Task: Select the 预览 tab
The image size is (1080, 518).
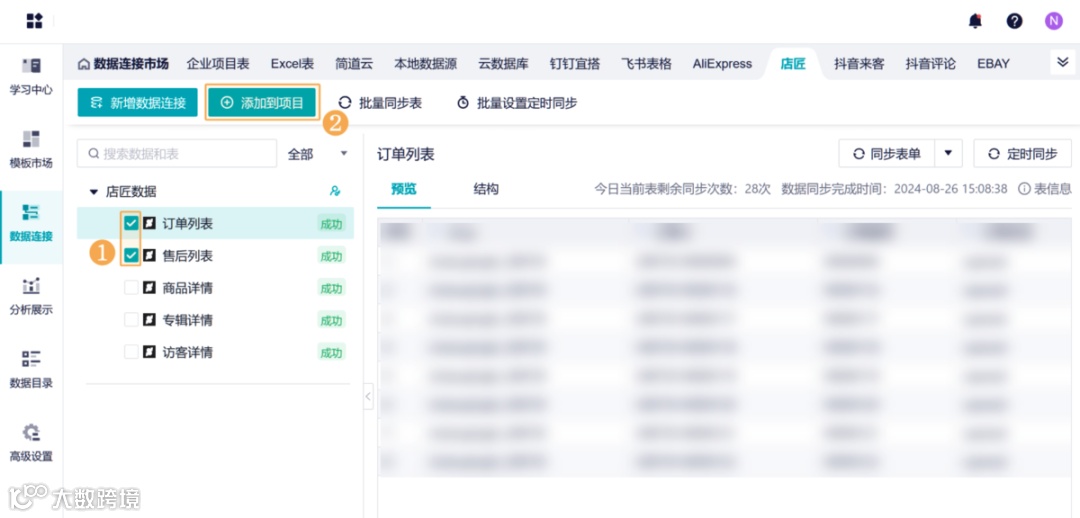Action: click(404, 189)
